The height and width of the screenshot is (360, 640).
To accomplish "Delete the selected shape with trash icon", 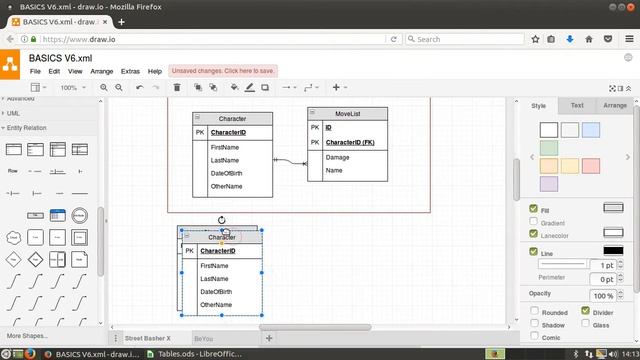I will (x=177, y=87).
